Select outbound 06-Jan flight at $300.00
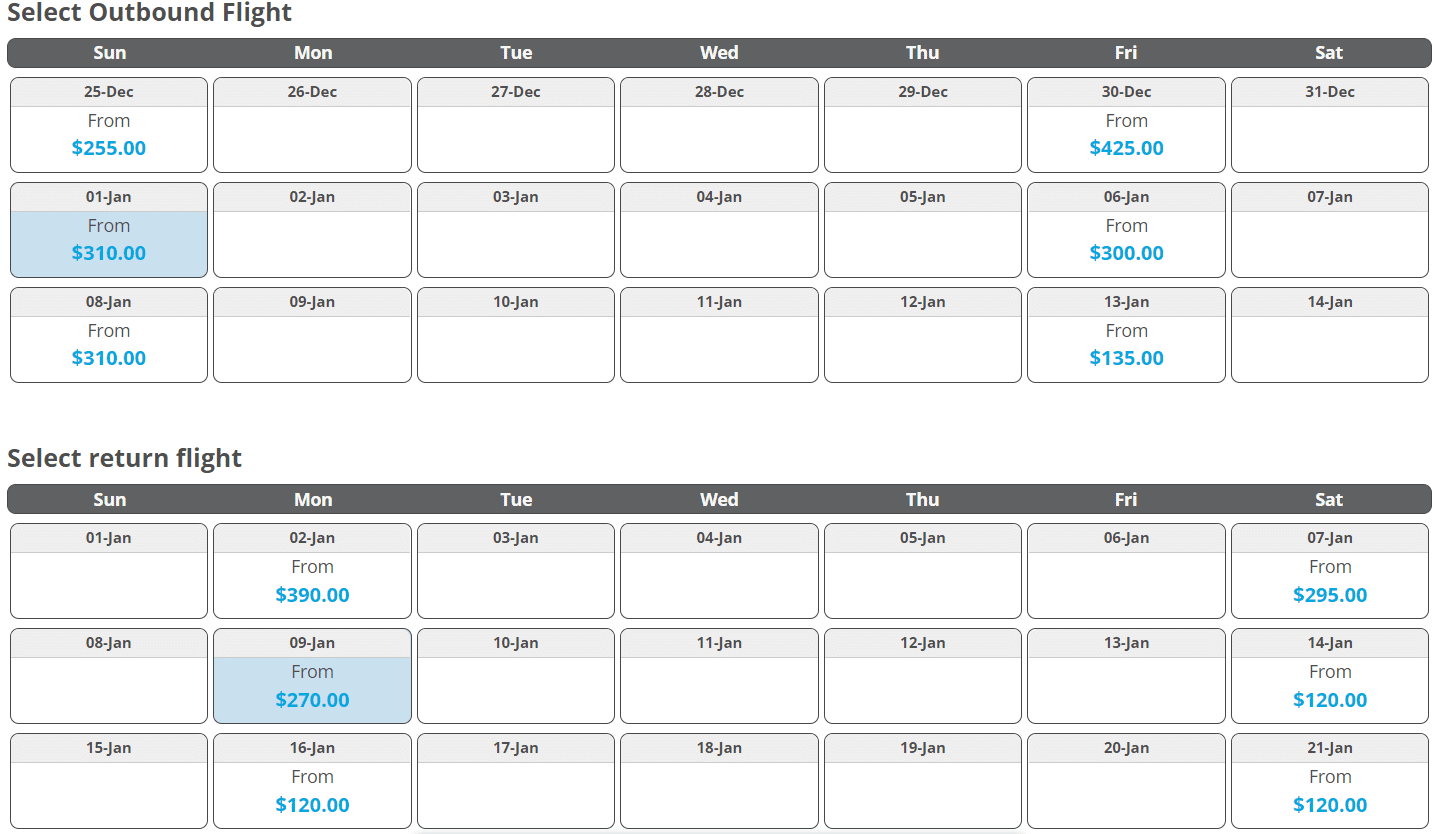Image resolution: width=1437 pixels, height=834 pixels. pyautogui.click(x=1126, y=241)
